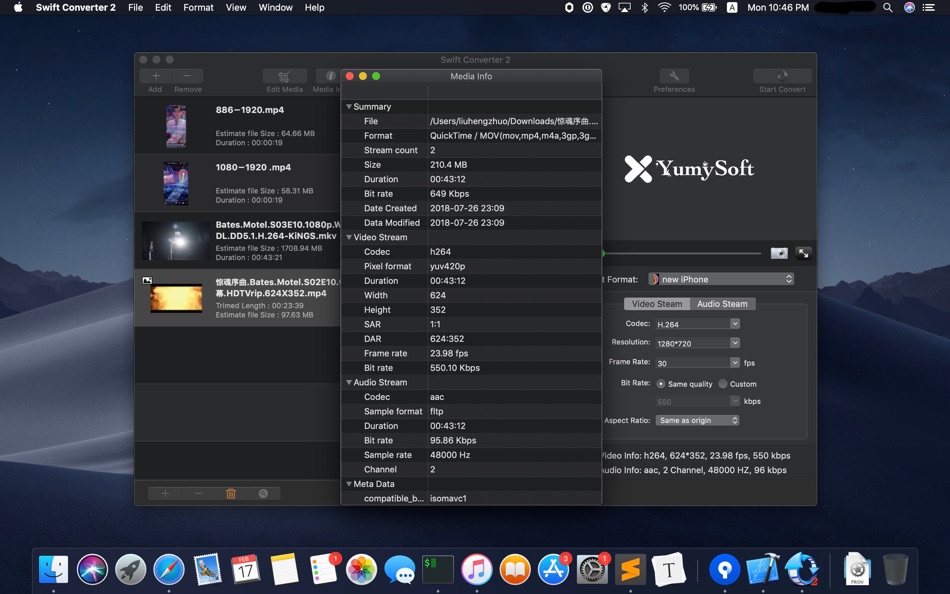Open the Format menu in menu bar
The image size is (950, 594).
coord(198,7)
